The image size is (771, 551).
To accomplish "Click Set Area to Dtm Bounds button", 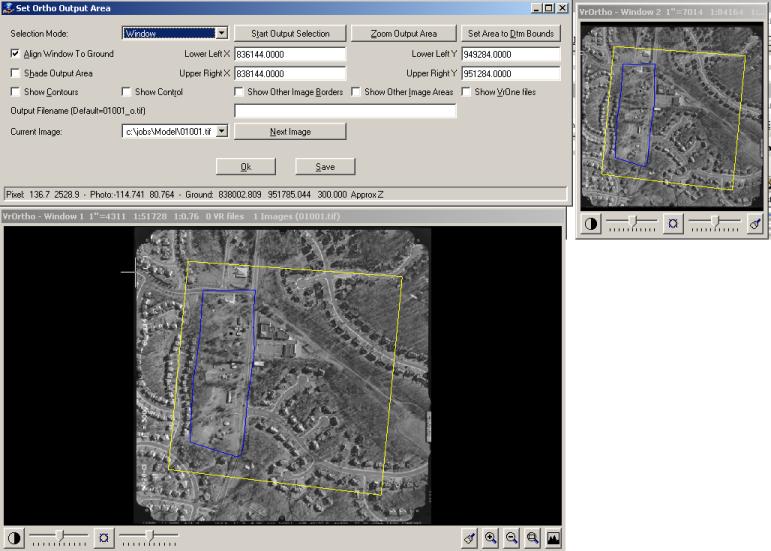I will 511,33.
